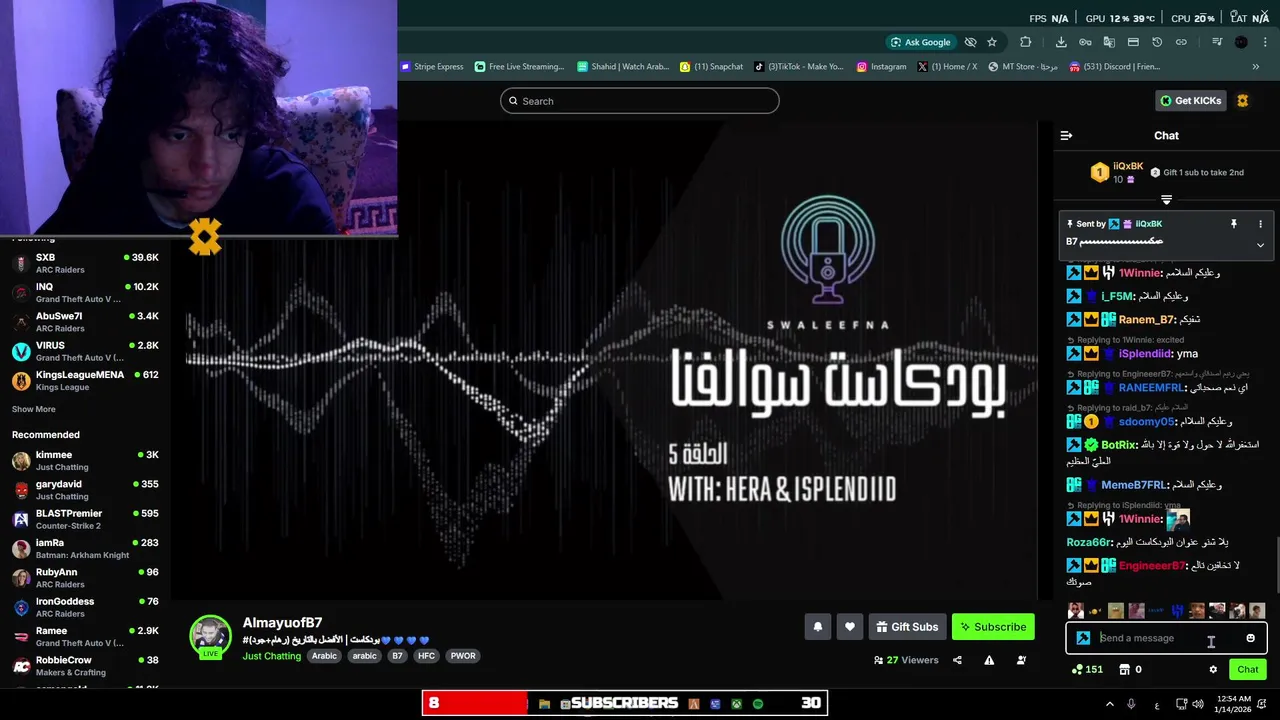Click the report warning triangle icon

tap(989, 660)
